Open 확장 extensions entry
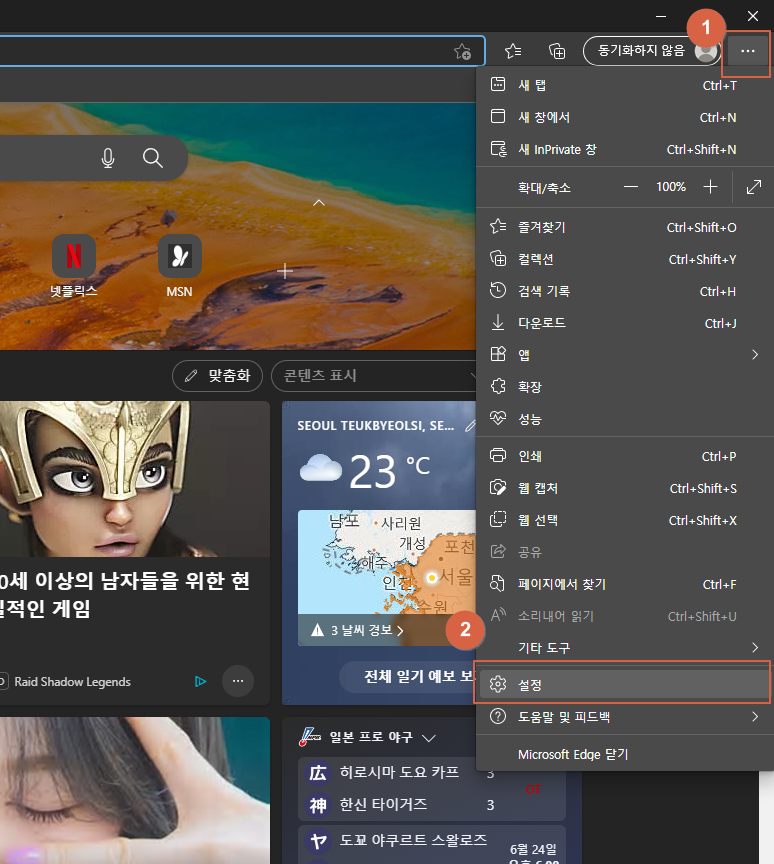Viewport: 774px width, 864px height. pos(624,387)
